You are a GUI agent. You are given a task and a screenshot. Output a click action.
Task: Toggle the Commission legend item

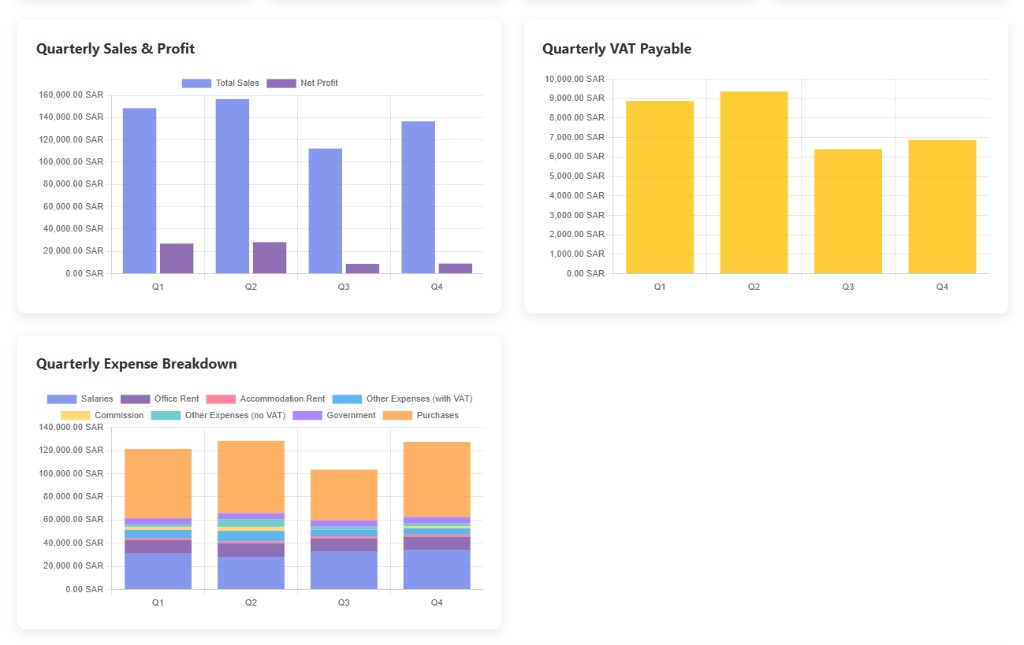102,415
